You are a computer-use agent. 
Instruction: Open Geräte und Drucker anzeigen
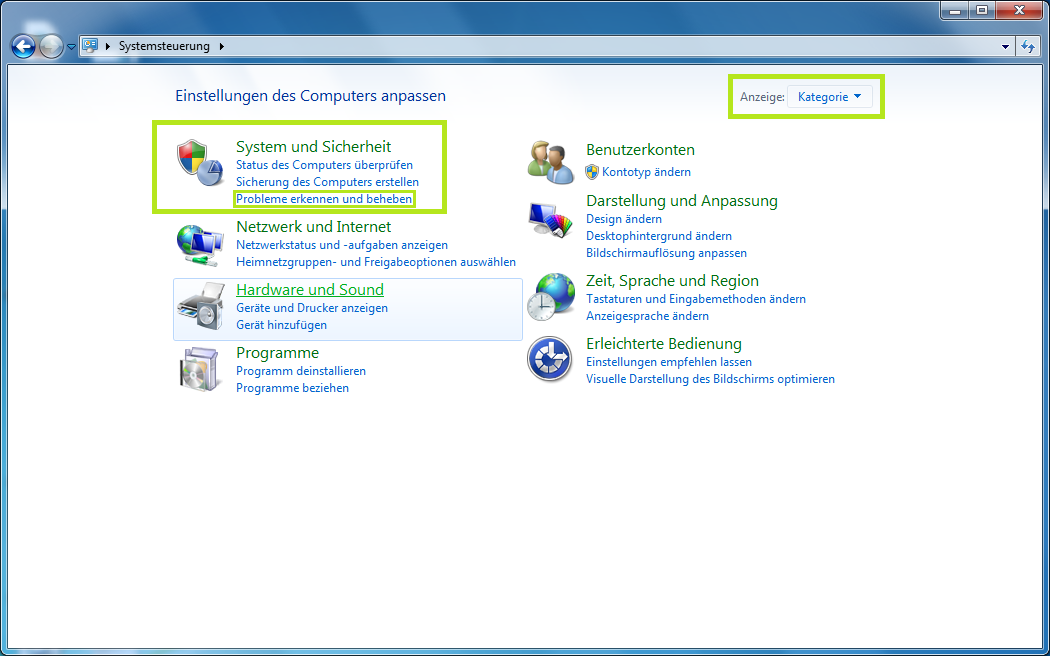point(312,308)
